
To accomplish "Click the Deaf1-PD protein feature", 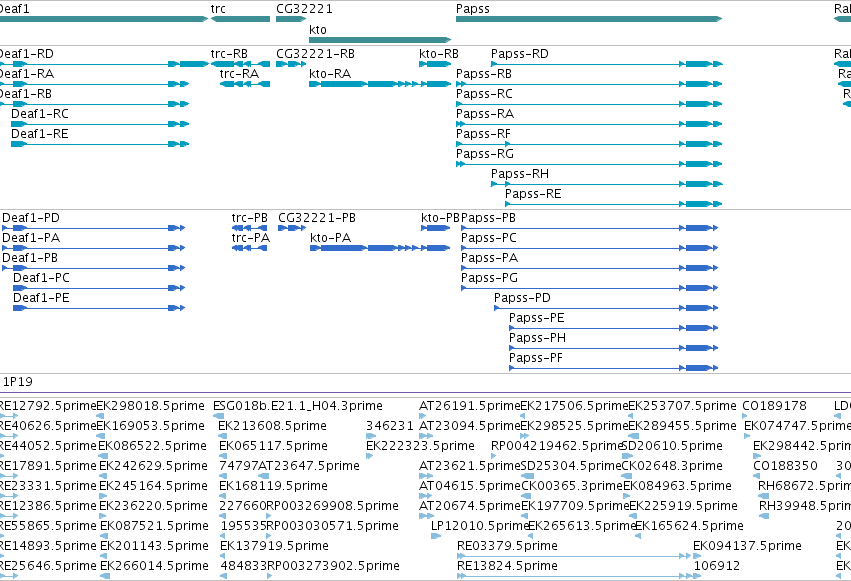I will coord(94,228).
